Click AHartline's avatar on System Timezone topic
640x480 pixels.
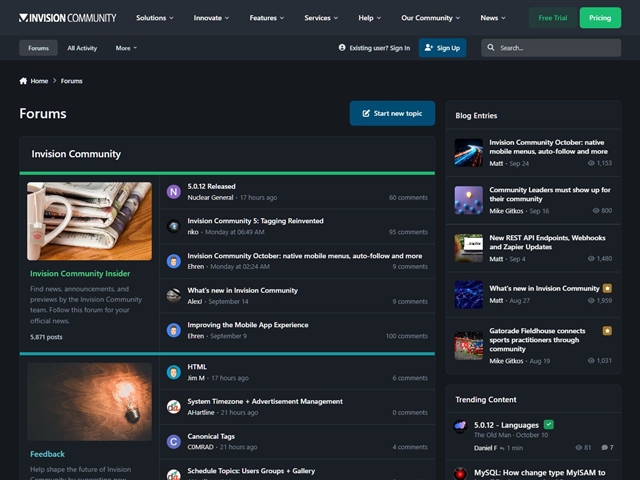[x=173, y=407]
